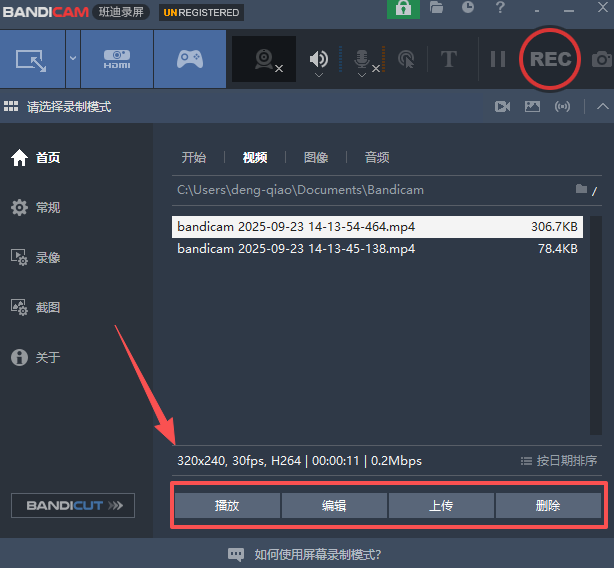The width and height of the screenshot is (614, 568).
Task: Open the 录像 settings in sidebar
Action: click(47, 257)
